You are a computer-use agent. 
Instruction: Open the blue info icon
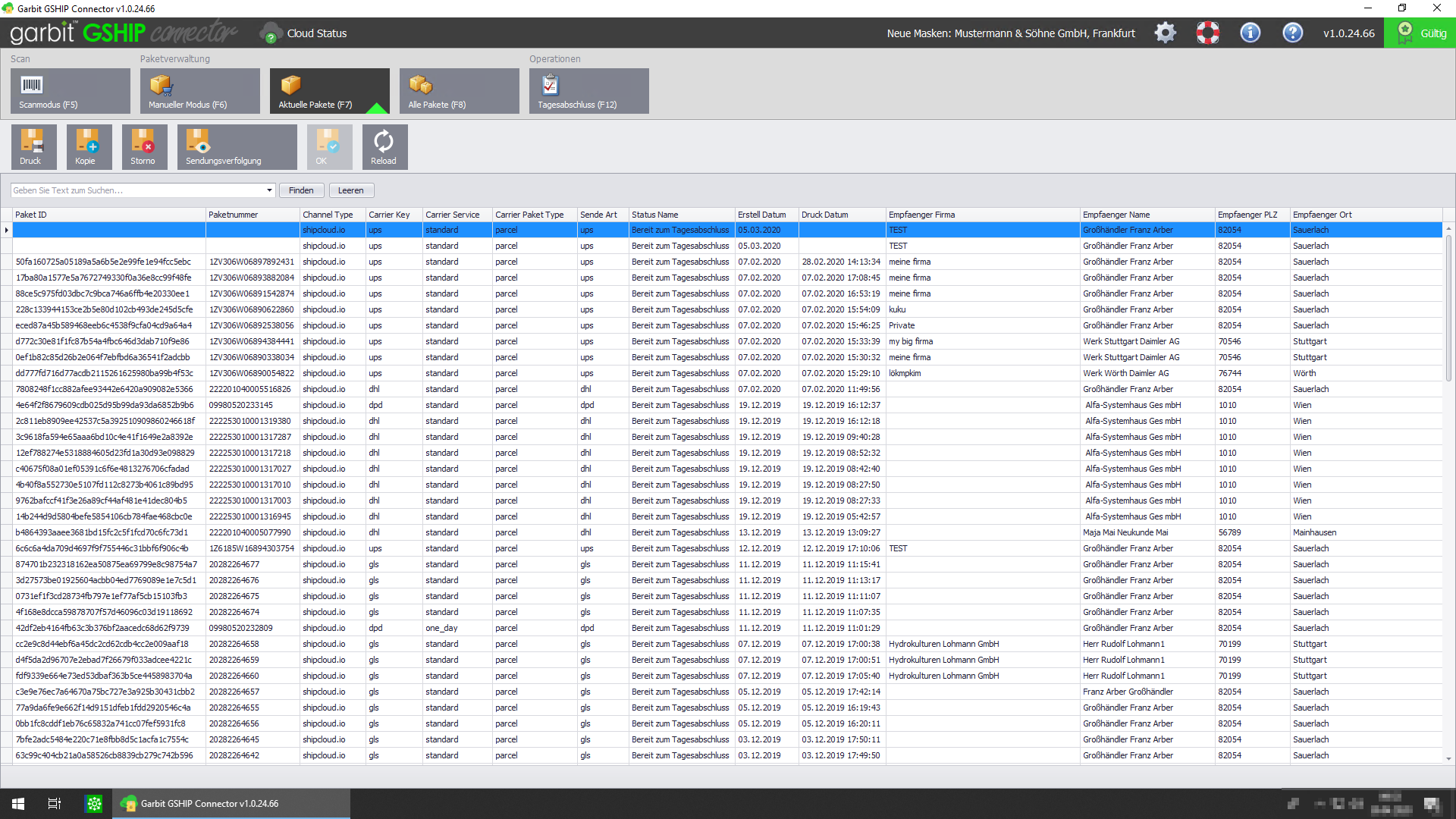tap(1250, 33)
